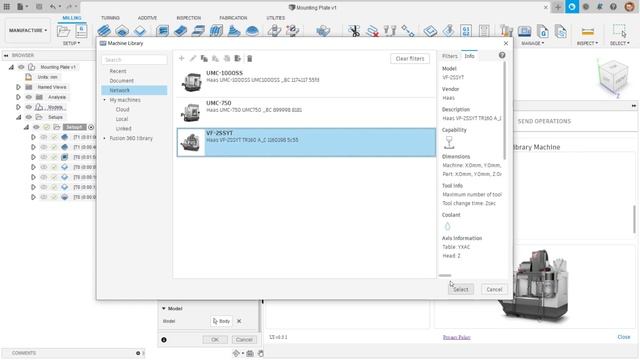
Task: Open the Tool Library icon in Manage group
Action: tap(506, 31)
